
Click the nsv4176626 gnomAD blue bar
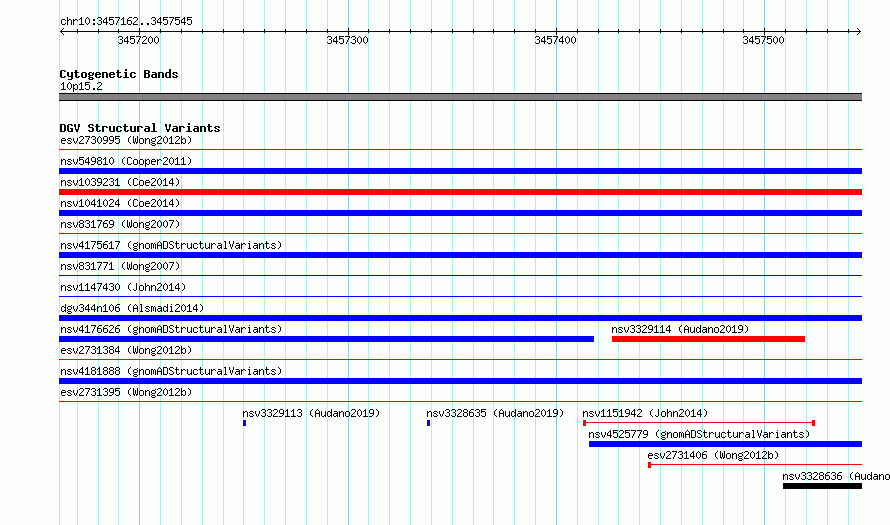[x=326, y=339]
